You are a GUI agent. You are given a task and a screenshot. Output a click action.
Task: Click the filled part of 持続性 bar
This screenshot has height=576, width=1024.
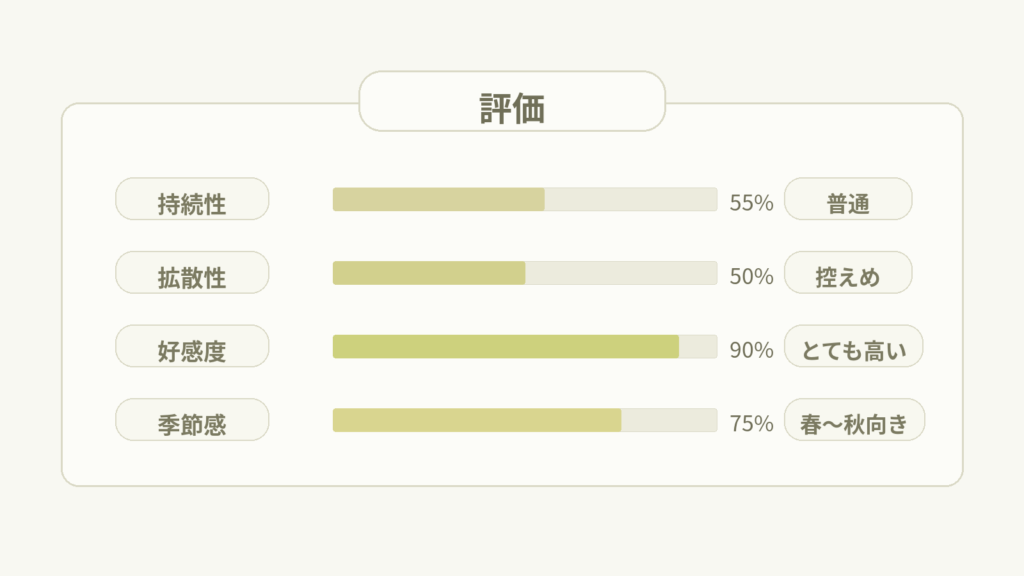coord(438,199)
